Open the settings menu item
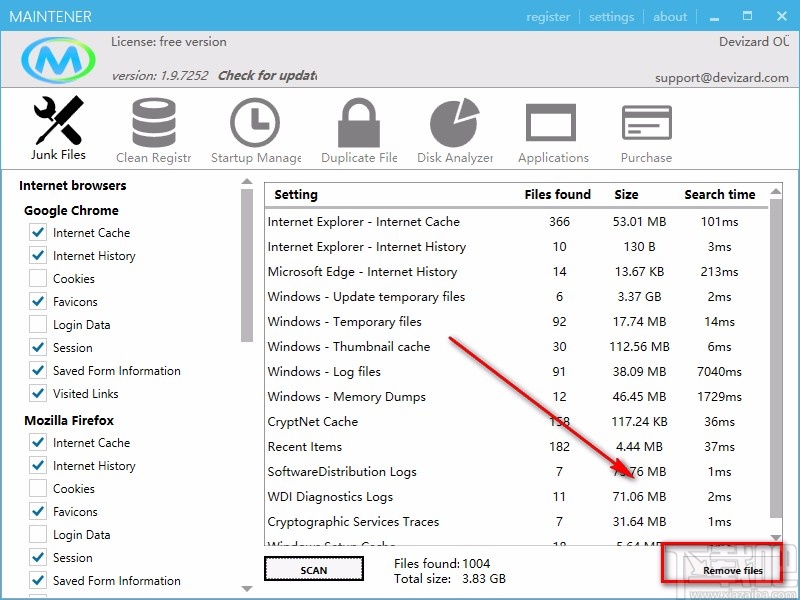 click(x=611, y=17)
